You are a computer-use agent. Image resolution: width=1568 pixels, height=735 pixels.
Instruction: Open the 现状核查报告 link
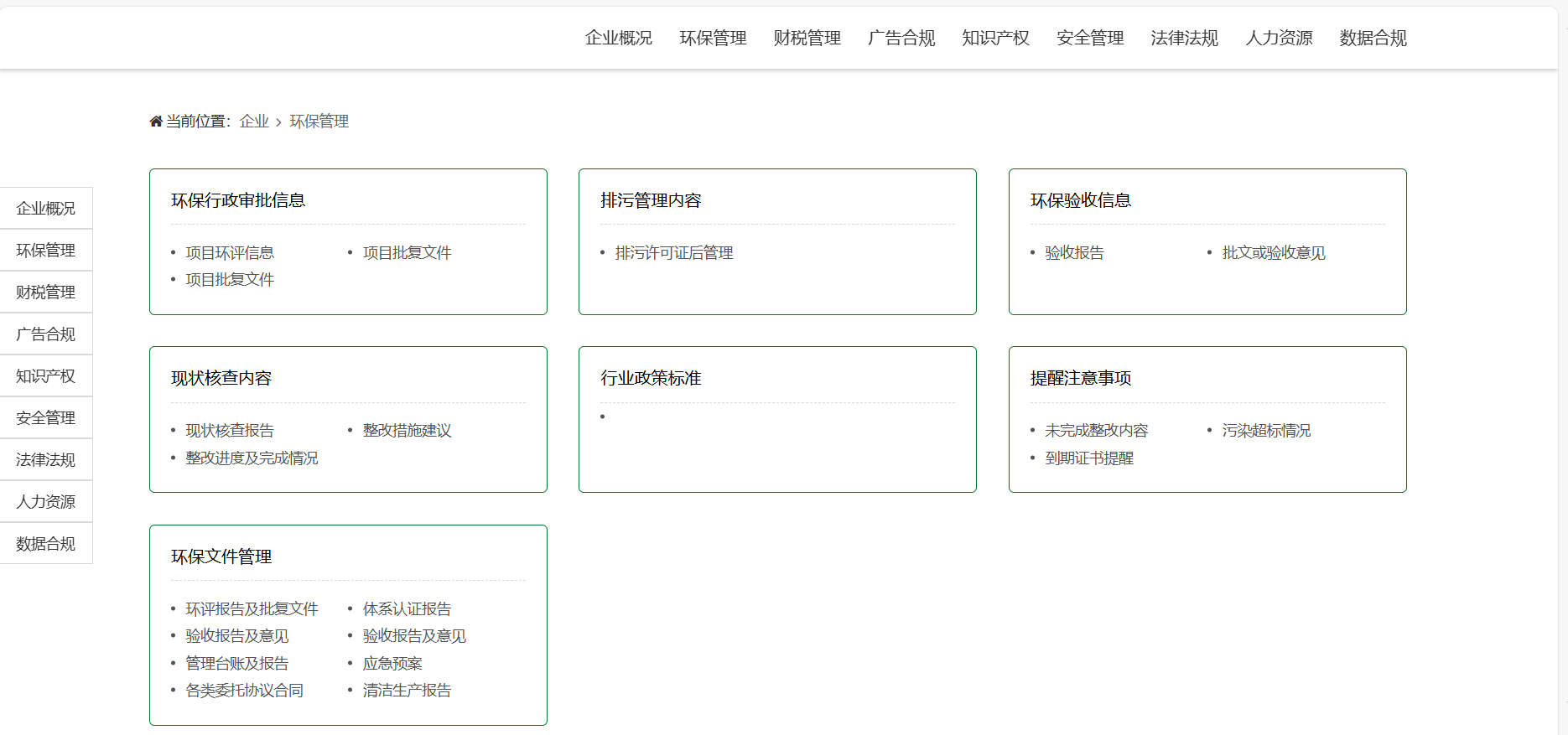pos(230,430)
